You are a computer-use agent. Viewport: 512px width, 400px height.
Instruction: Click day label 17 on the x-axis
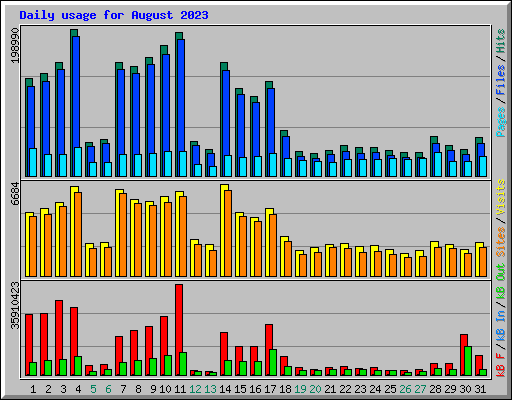tap(270, 389)
